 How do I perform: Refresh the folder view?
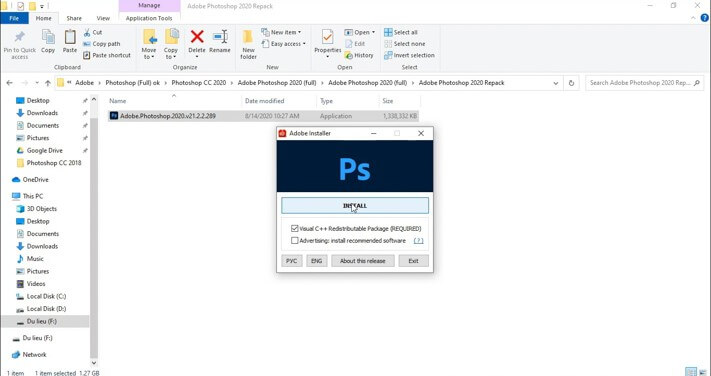coord(571,83)
